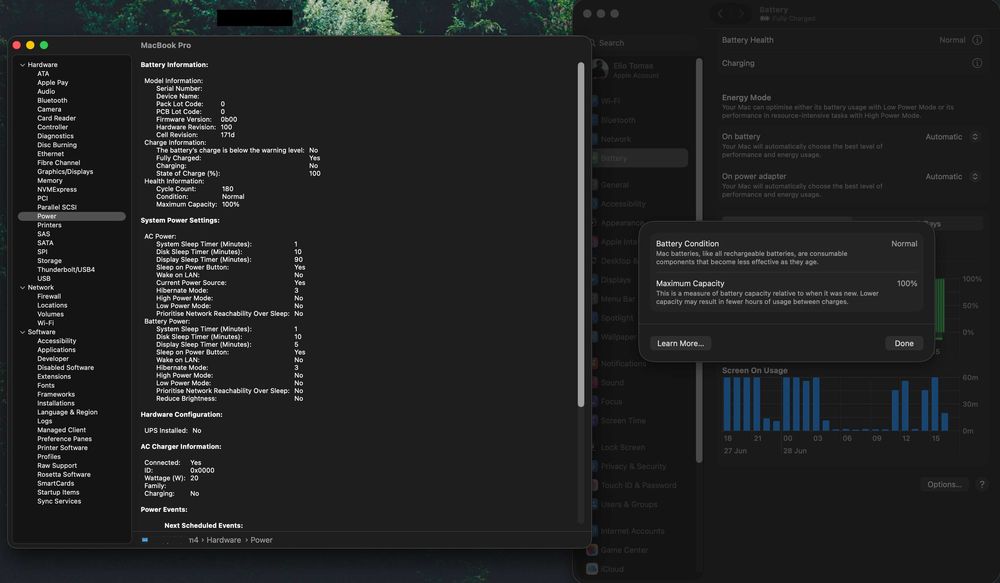The width and height of the screenshot is (1000, 583).
Task: Click back arrow in System Settings toolbar
Action: point(721,13)
